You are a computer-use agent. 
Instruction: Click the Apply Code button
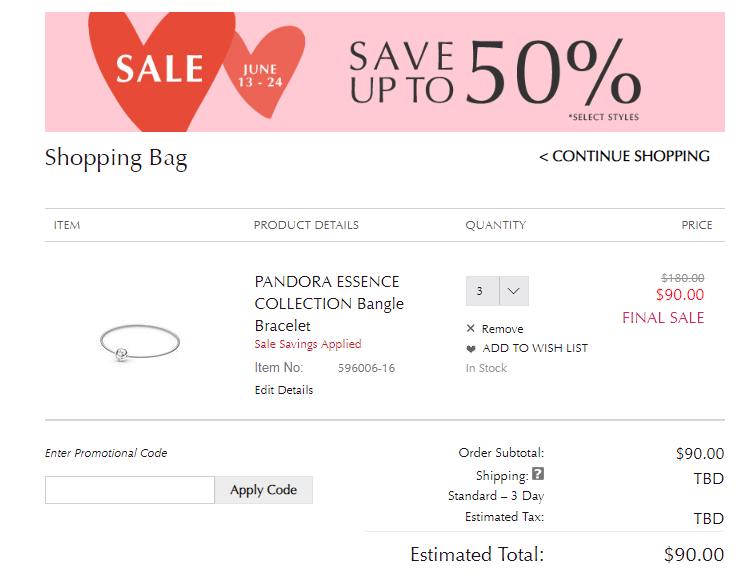click(263, 490)
